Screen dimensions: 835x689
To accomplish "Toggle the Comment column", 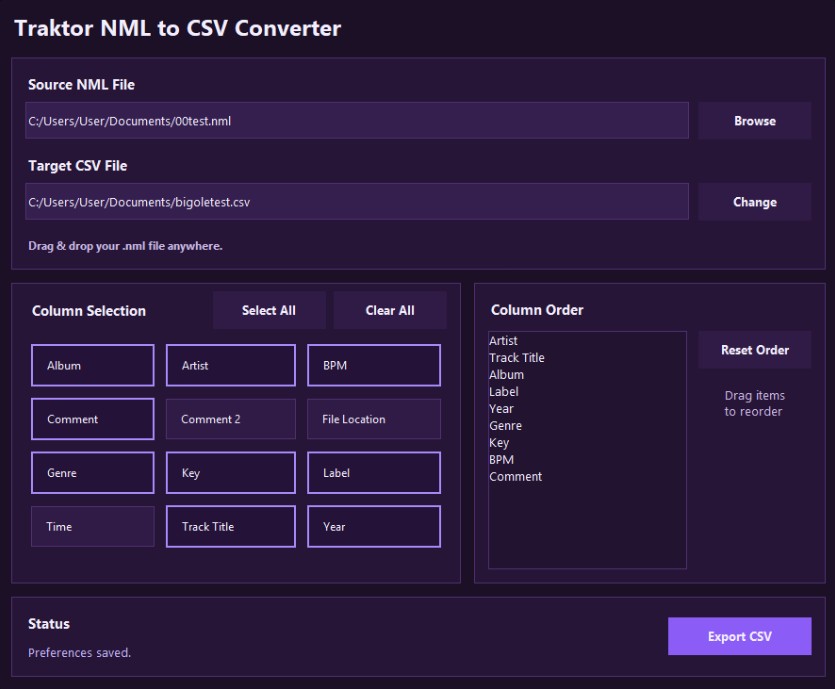I will click(93, 419).
